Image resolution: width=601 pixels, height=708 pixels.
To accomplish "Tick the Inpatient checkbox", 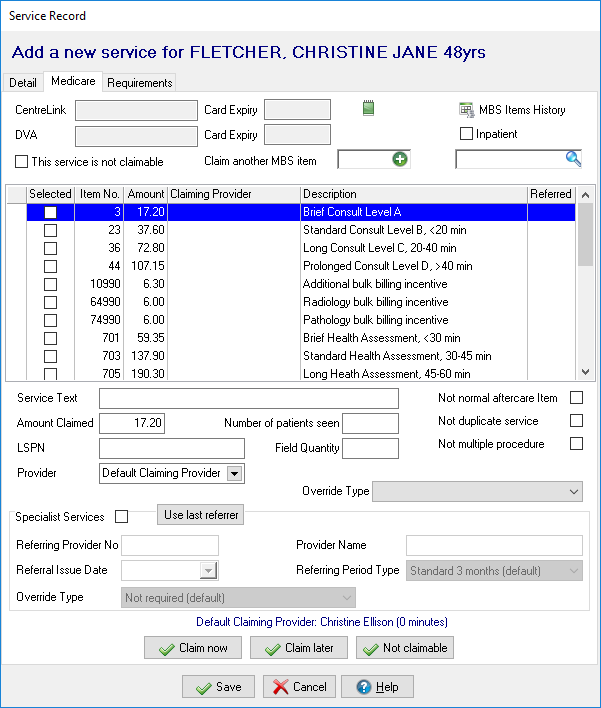I will pyautogui.click(x=466, y=134).
